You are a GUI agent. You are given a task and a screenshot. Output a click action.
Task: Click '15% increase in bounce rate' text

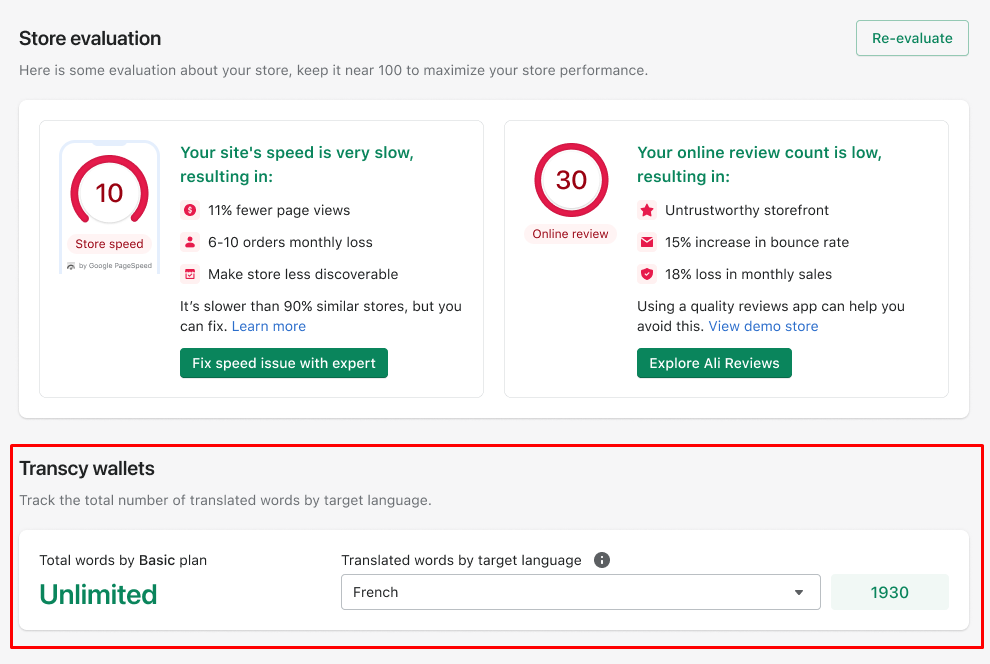click(x=757, y=242)
